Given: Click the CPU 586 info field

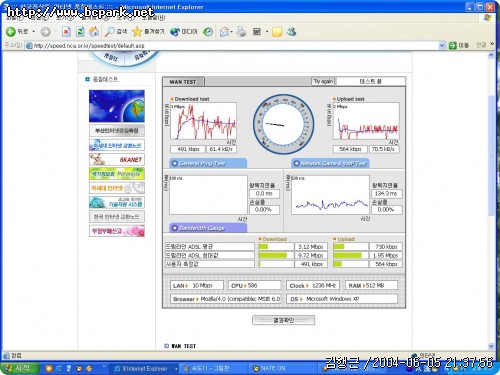Looking at the screenshot, I should pyautogui.click(x=255, y=285).
